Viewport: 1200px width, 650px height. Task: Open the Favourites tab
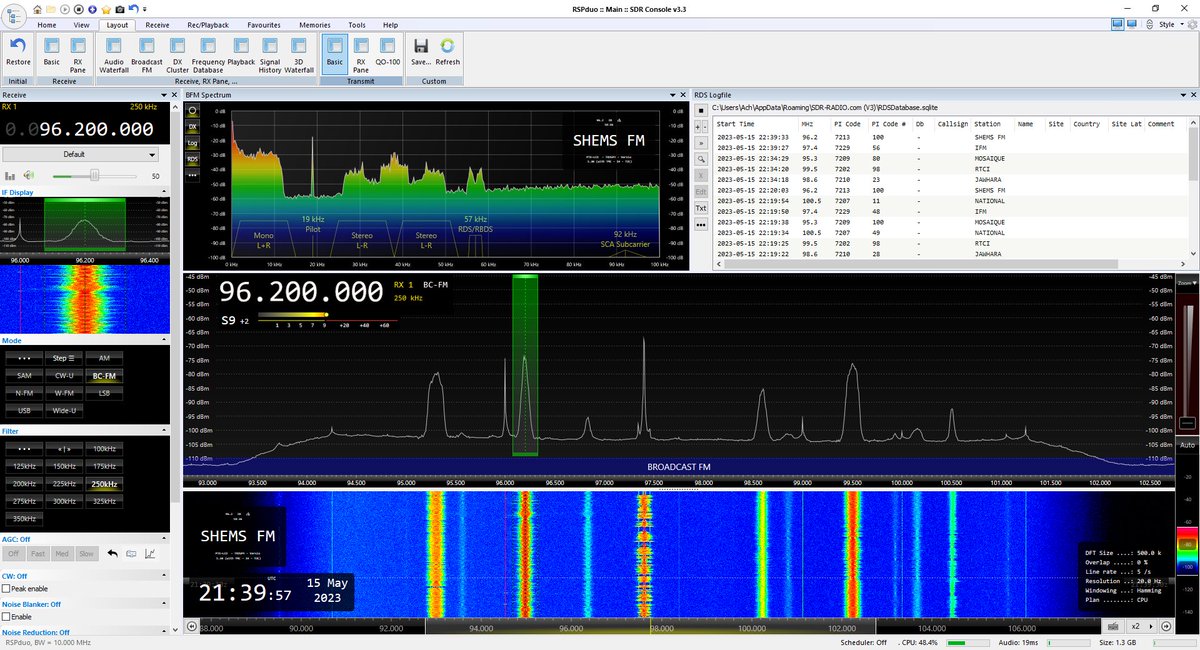264,24
